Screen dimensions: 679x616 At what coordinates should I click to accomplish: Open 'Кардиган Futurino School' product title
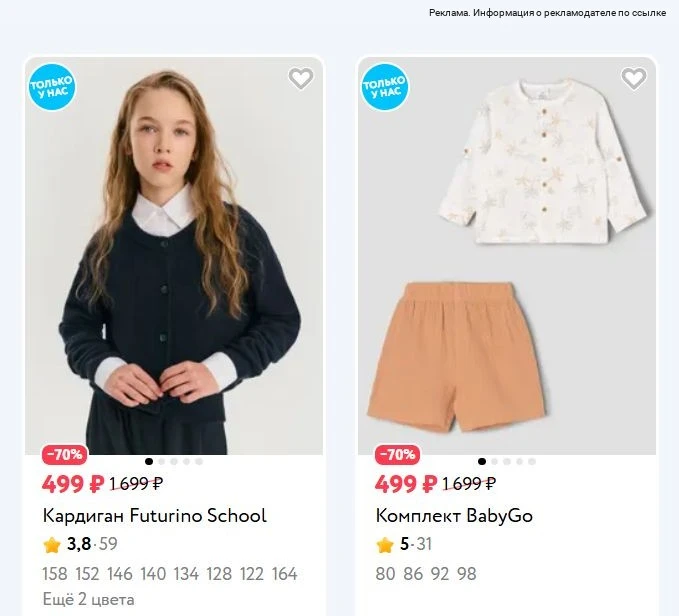[x=155, y=516]
